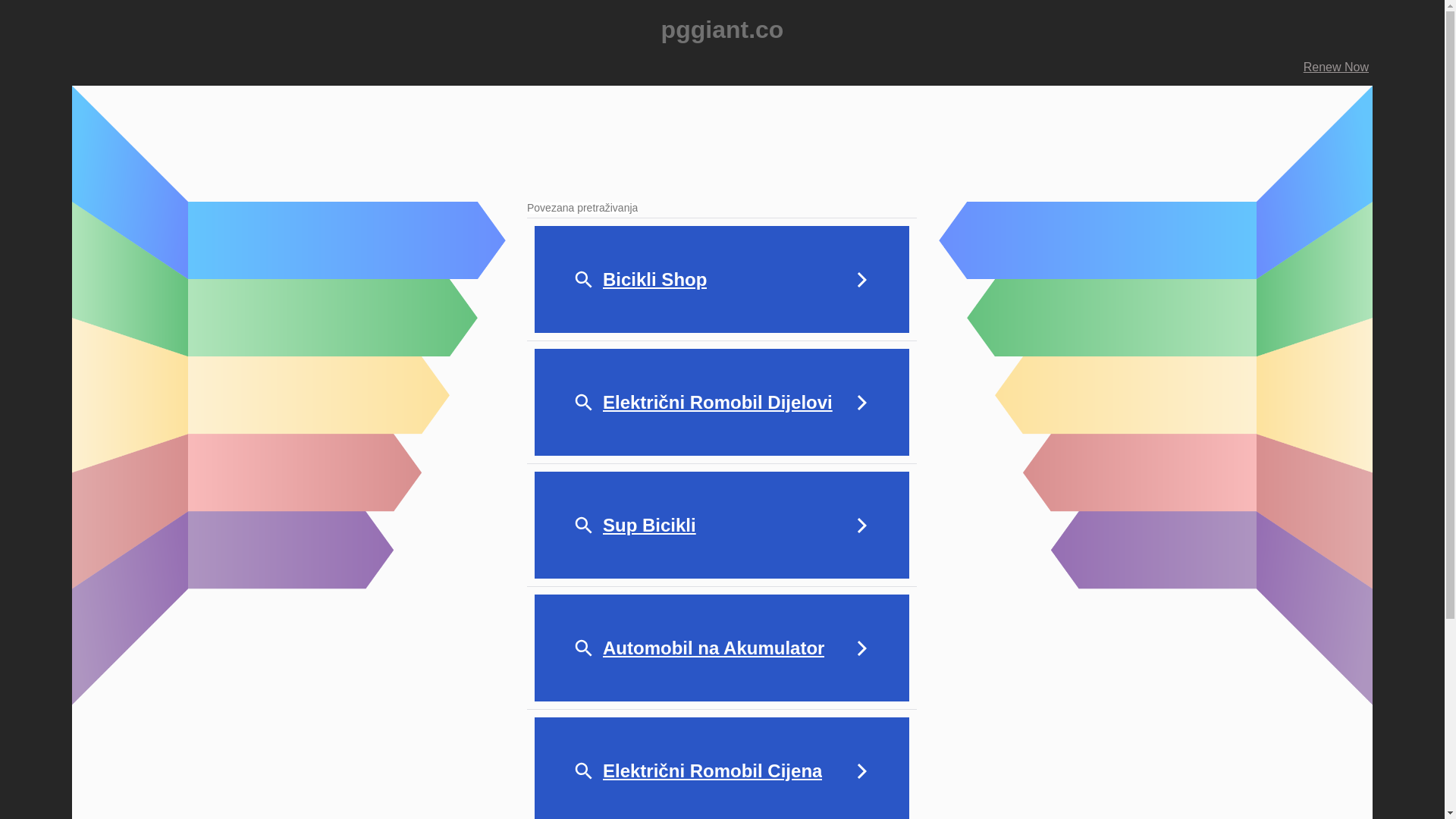This screenshot has width=1456, height=819.
Task: Click the pggiant.co site title
Action: coord(722,30)
